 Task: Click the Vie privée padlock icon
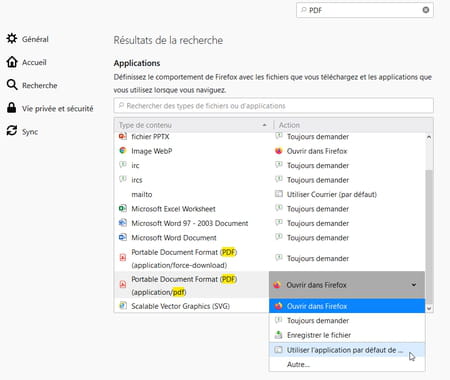coord(12,108)
